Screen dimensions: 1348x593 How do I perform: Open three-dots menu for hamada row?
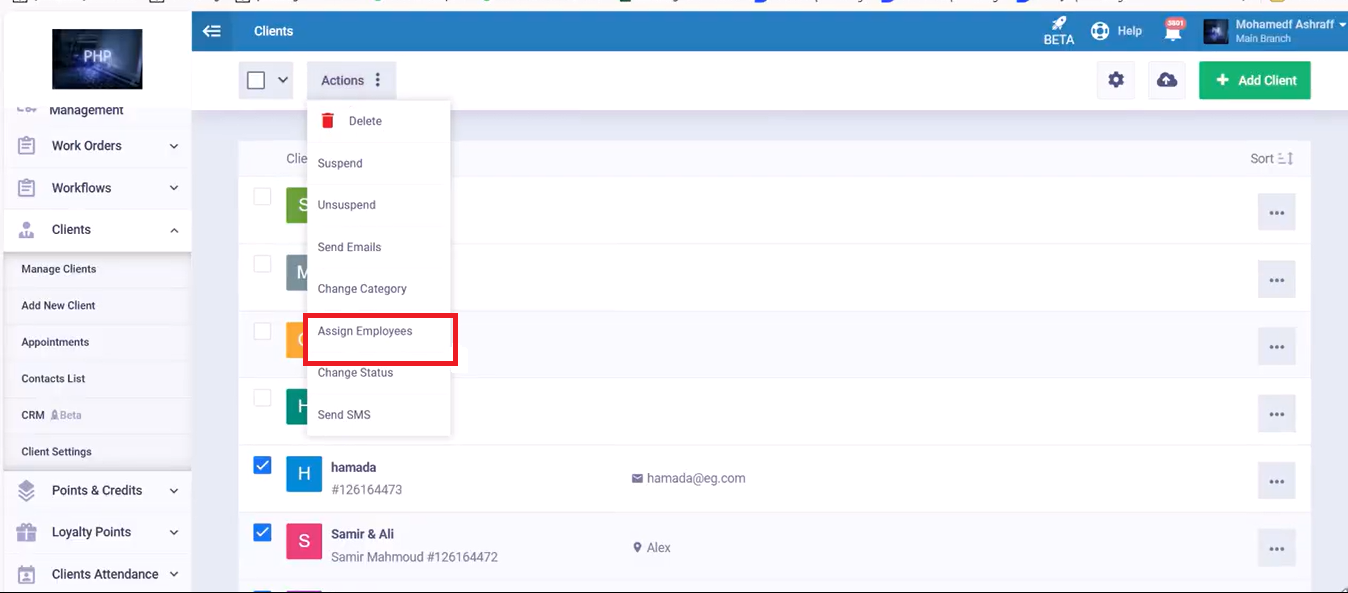1276,481
